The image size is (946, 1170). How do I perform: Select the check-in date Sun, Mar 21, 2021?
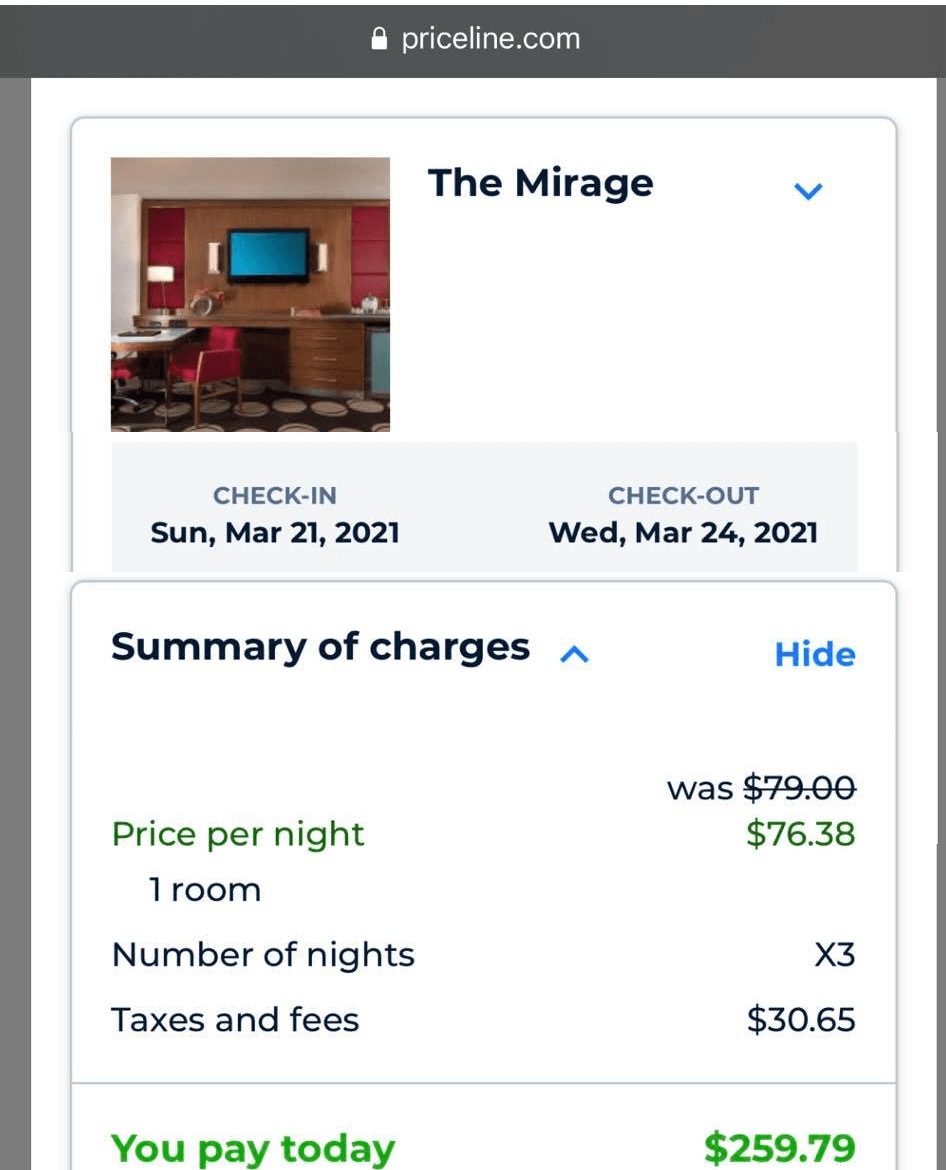click(x=275, y=533)
